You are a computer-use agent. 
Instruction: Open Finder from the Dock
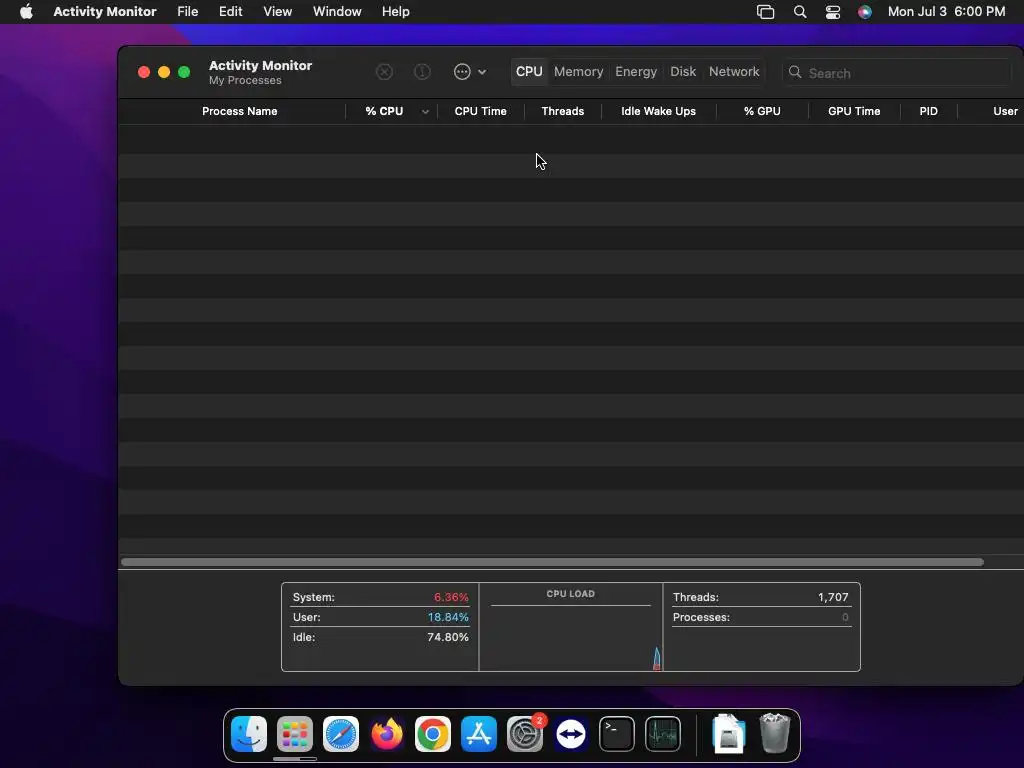[249, 734]
